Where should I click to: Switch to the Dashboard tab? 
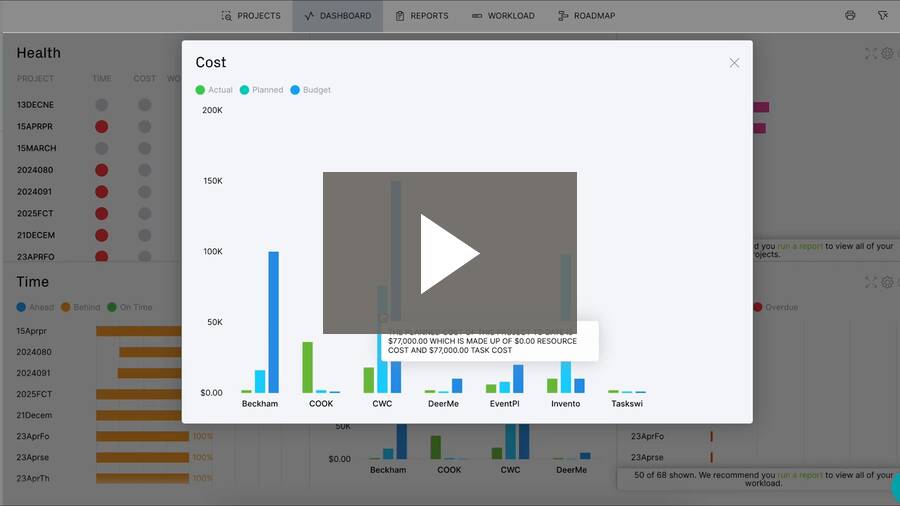tap(338, 15)
